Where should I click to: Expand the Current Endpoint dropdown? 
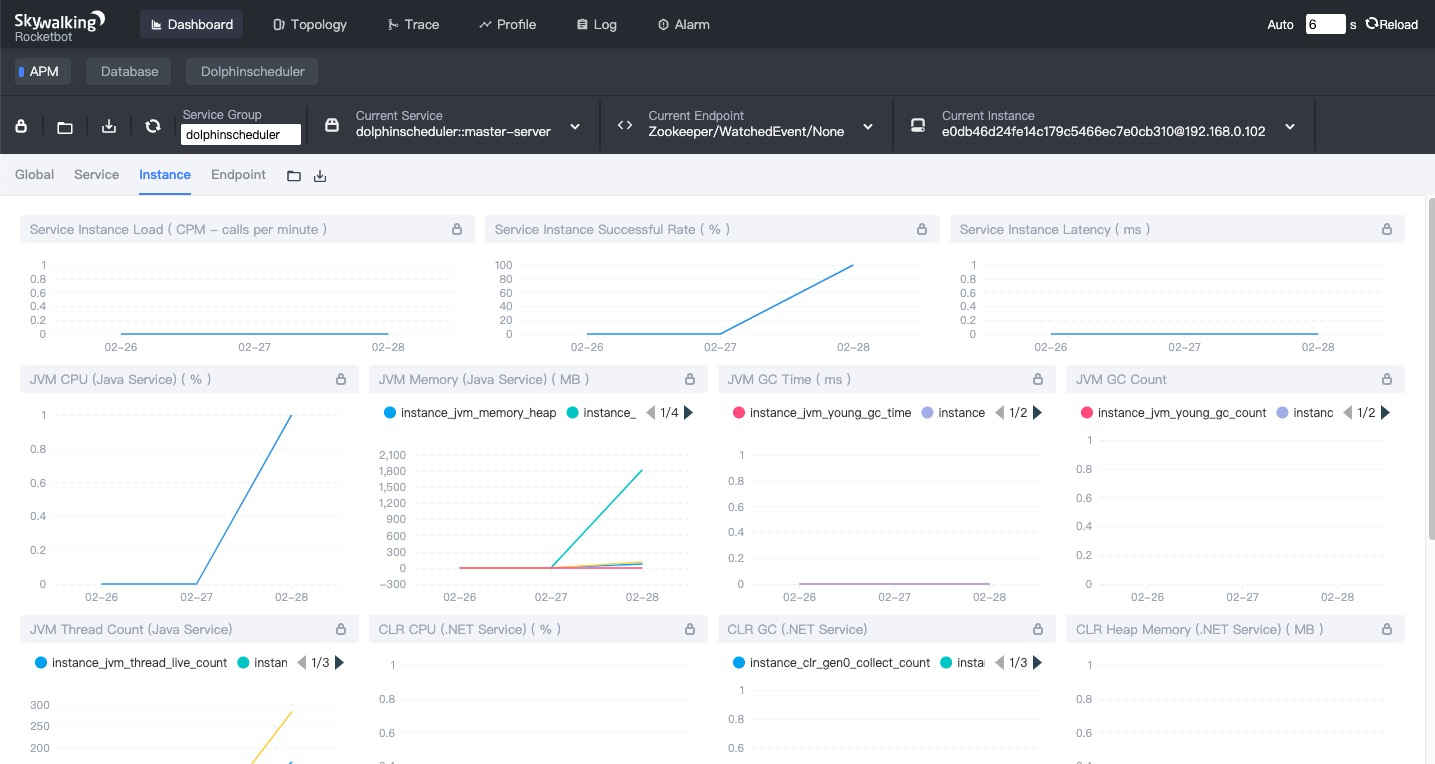coord(868,127)
